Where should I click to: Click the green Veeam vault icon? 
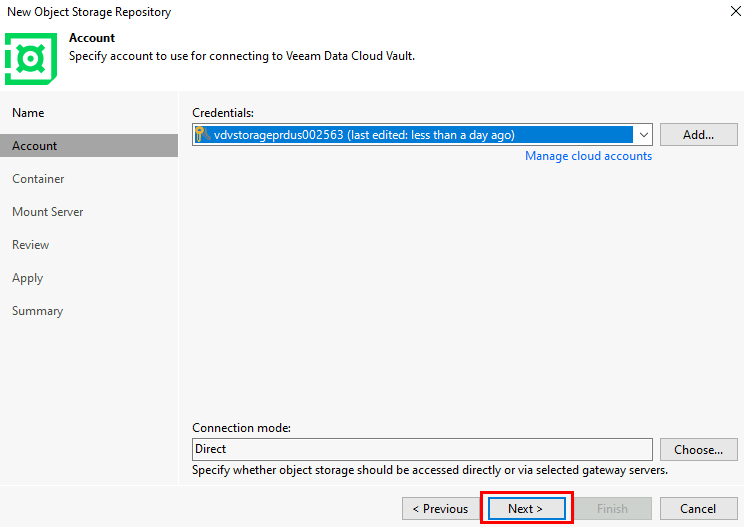[31, 58]
